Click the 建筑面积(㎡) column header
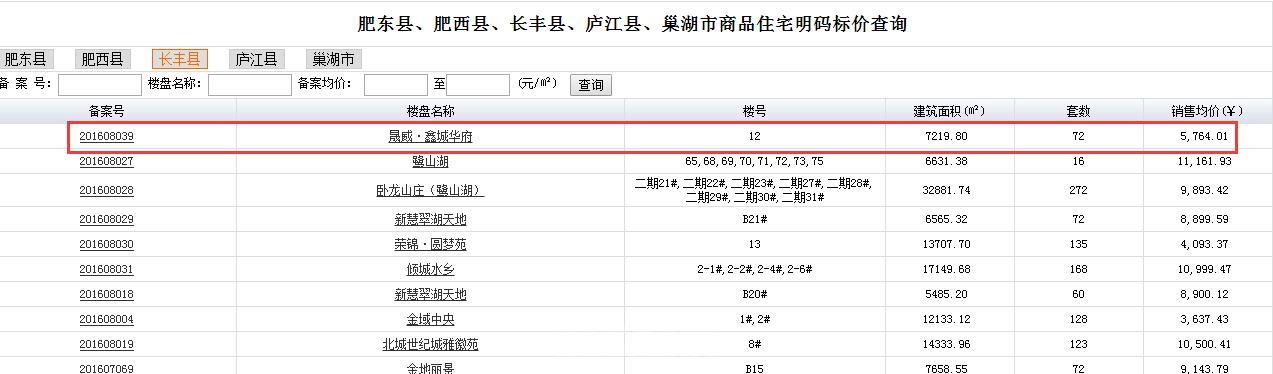 (949, 111)
